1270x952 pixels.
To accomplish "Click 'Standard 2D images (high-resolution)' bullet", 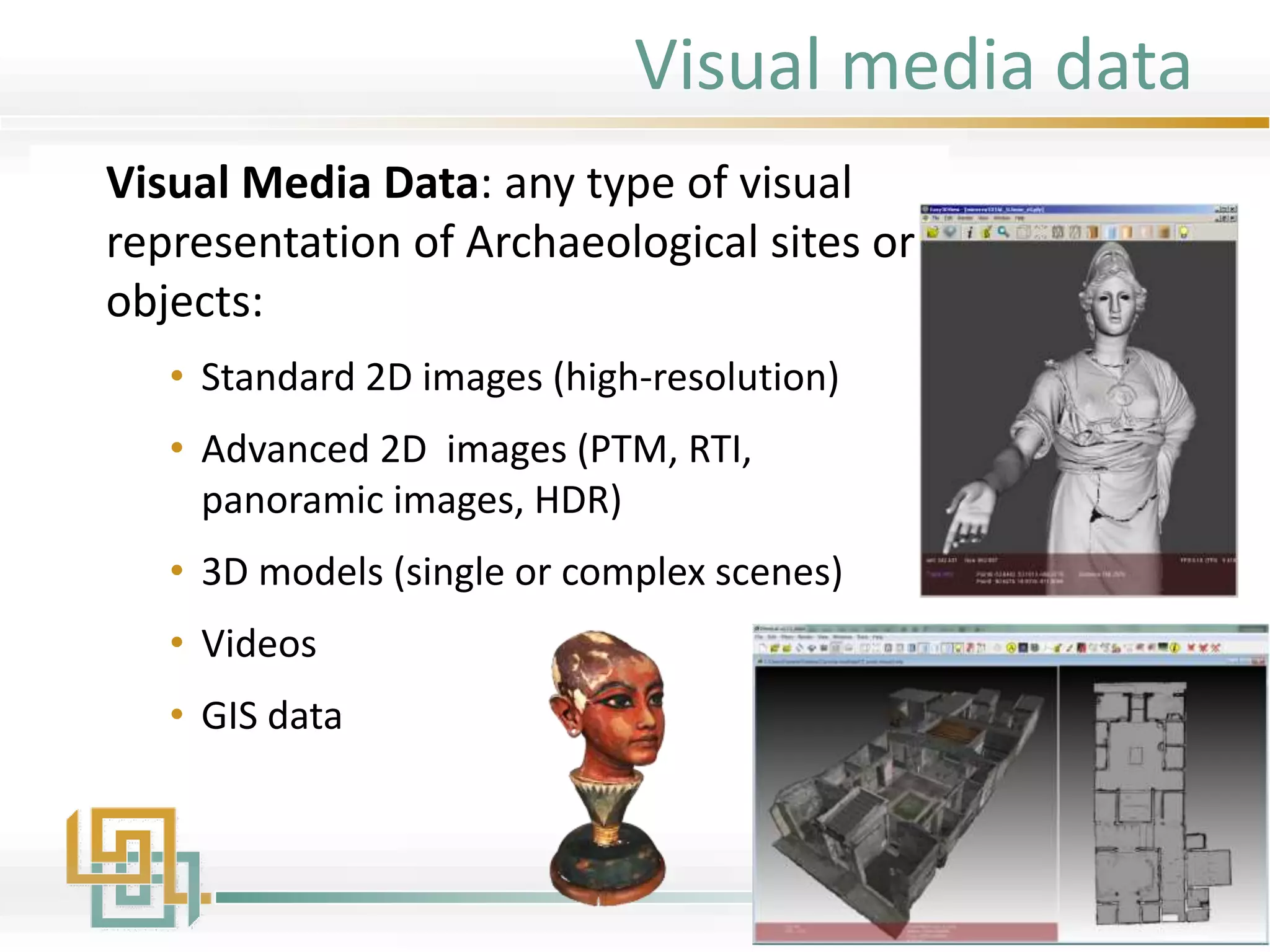I will (x=520, y=378).
